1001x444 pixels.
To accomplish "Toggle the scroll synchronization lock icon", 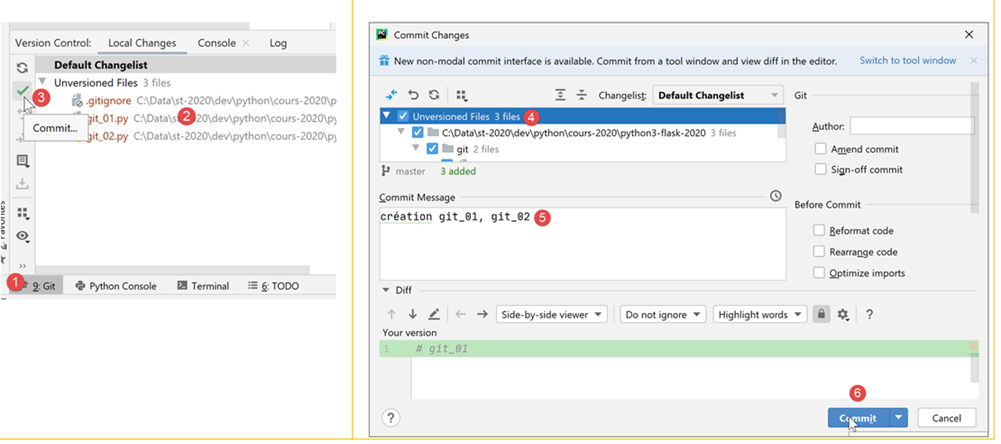I will click(821, 314).
